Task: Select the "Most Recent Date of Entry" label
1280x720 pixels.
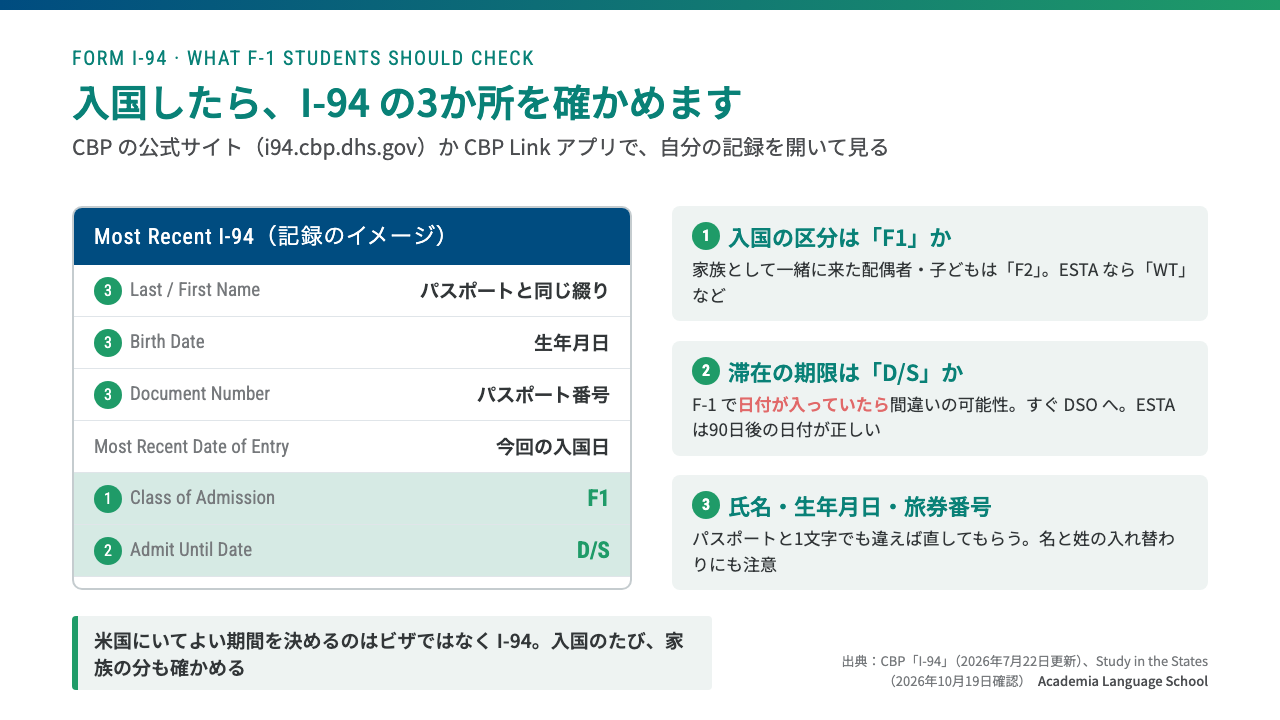Action: pos(191,446)
